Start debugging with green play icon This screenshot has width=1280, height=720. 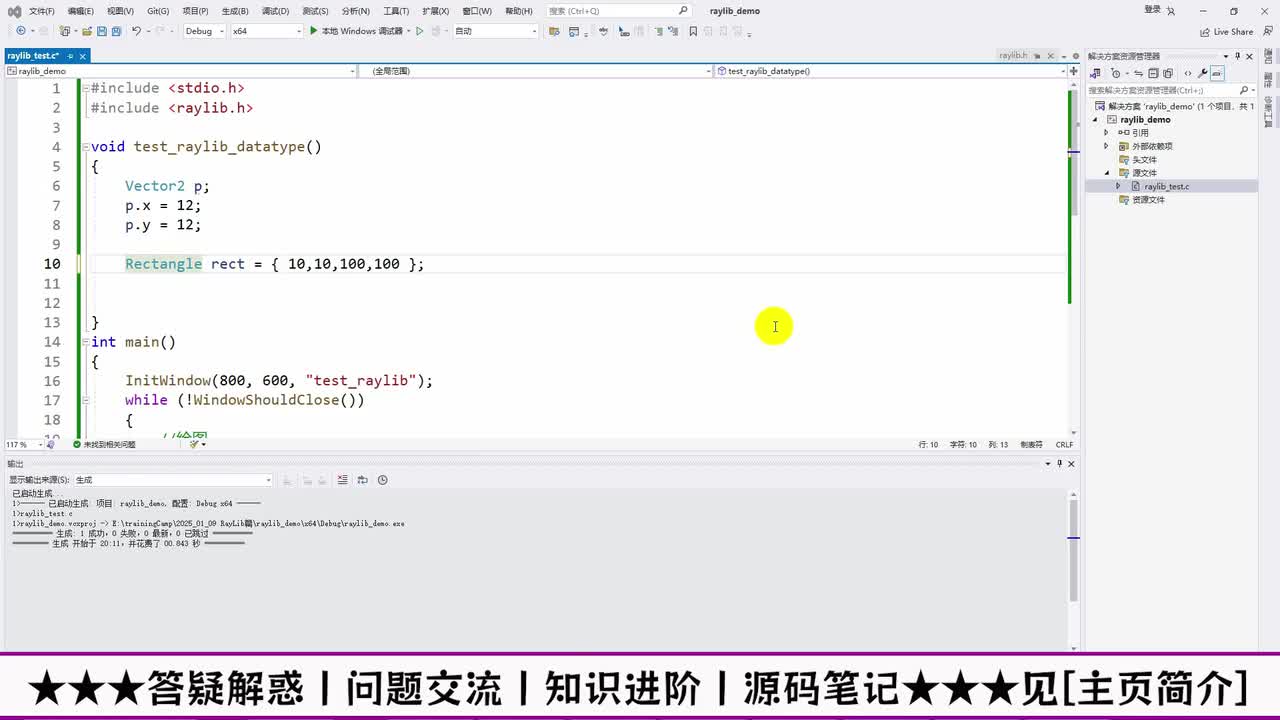coord(313,31)
